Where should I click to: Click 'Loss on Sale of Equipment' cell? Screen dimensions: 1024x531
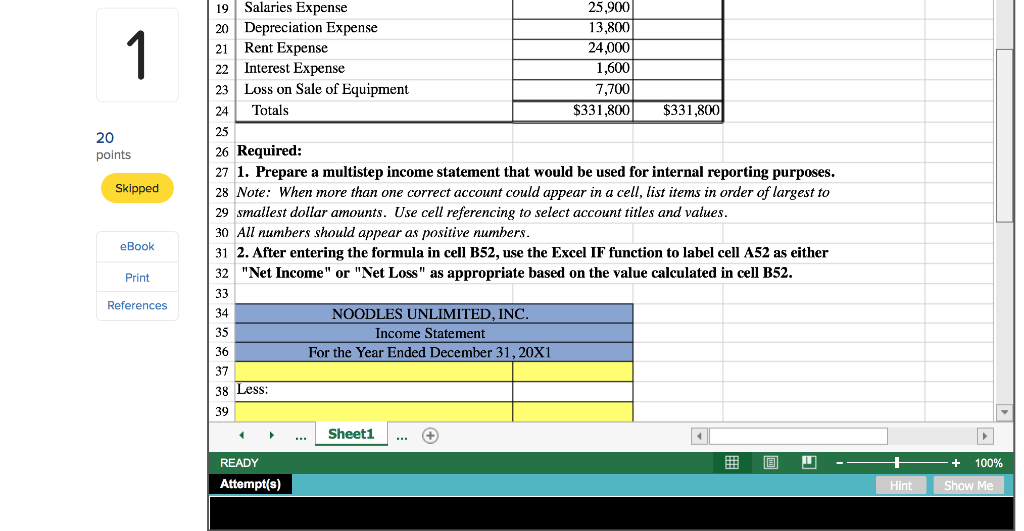374,90
